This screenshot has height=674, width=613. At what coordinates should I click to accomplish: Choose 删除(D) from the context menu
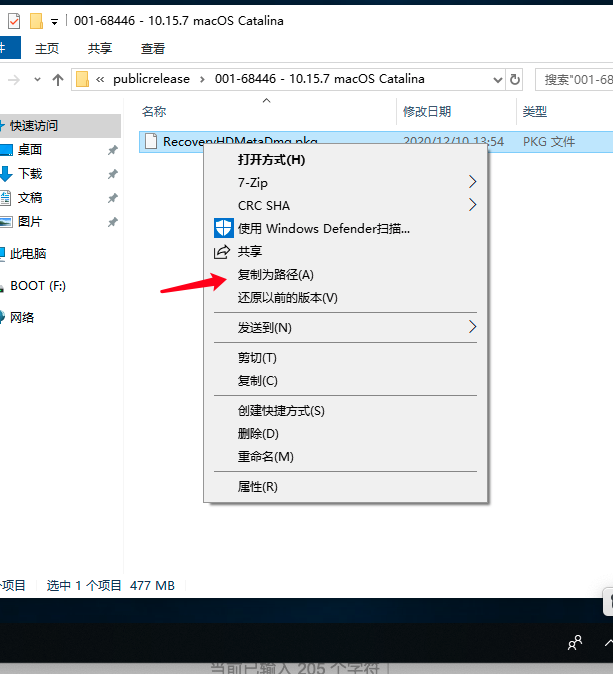coord(345,433)
